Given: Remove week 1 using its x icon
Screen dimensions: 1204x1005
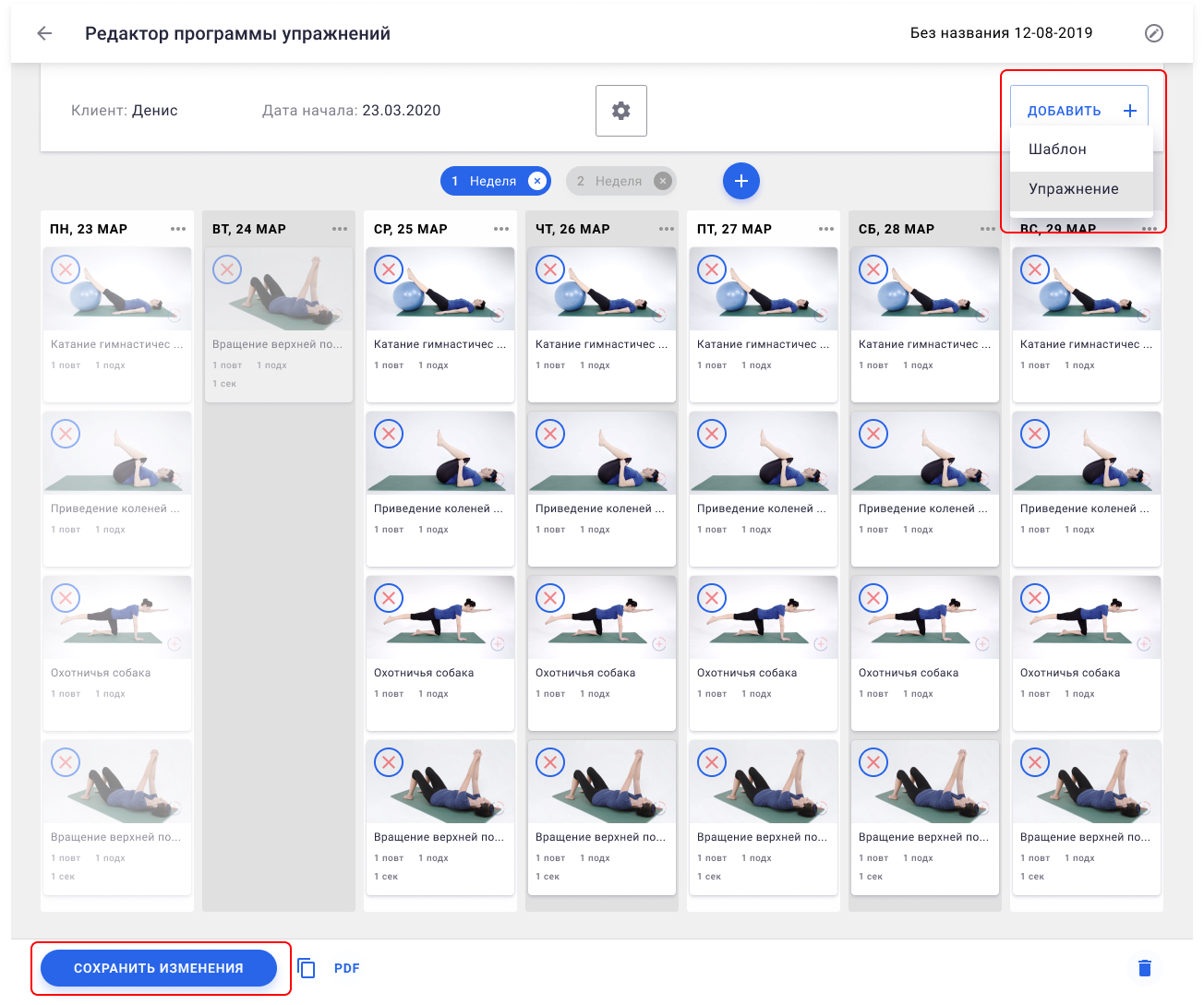Looking at the screenshot, I should 536,181.
